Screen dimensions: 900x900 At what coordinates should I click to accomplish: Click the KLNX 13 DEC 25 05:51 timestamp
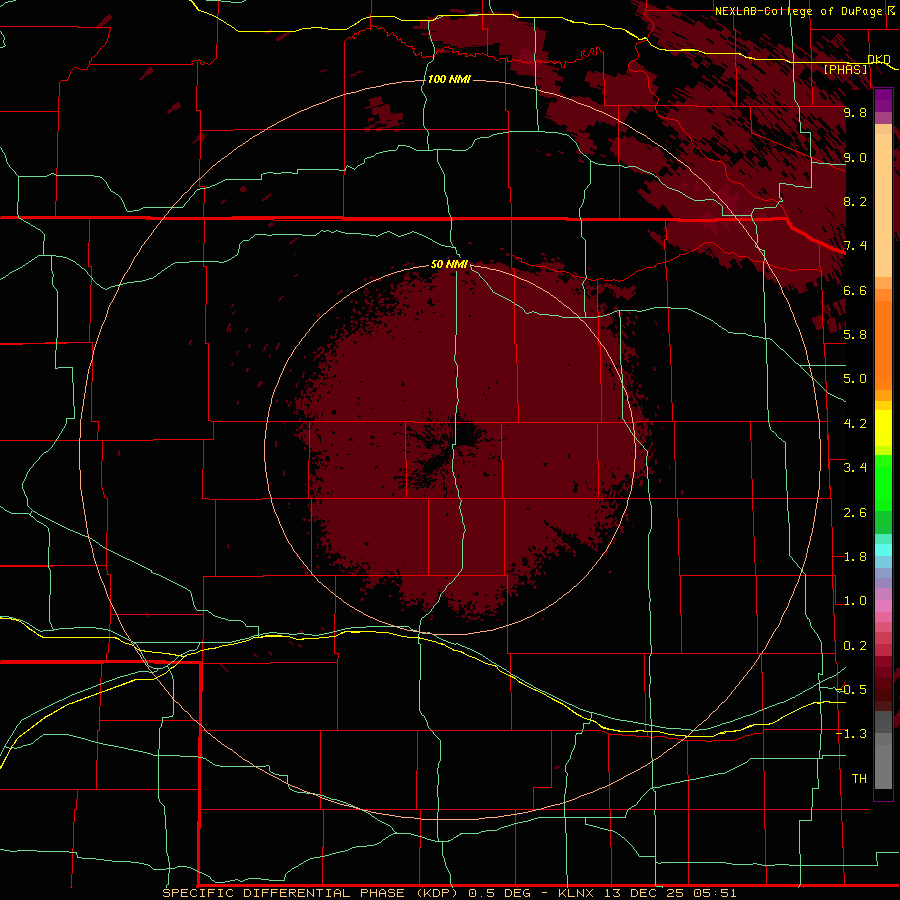[x=647, y=893]
